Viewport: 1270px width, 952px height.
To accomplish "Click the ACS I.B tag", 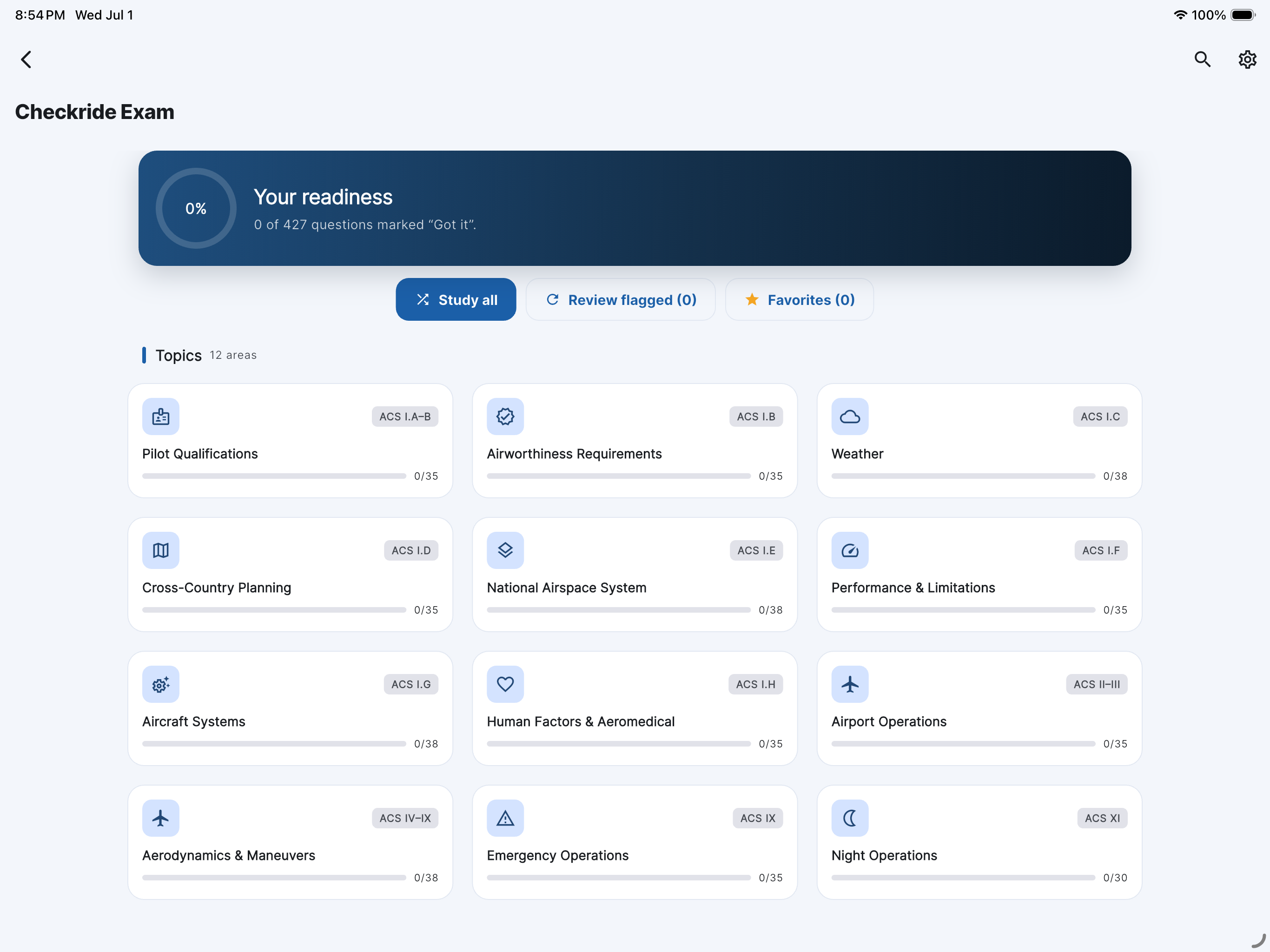I will pyautogui.click(x=756, y=416).
